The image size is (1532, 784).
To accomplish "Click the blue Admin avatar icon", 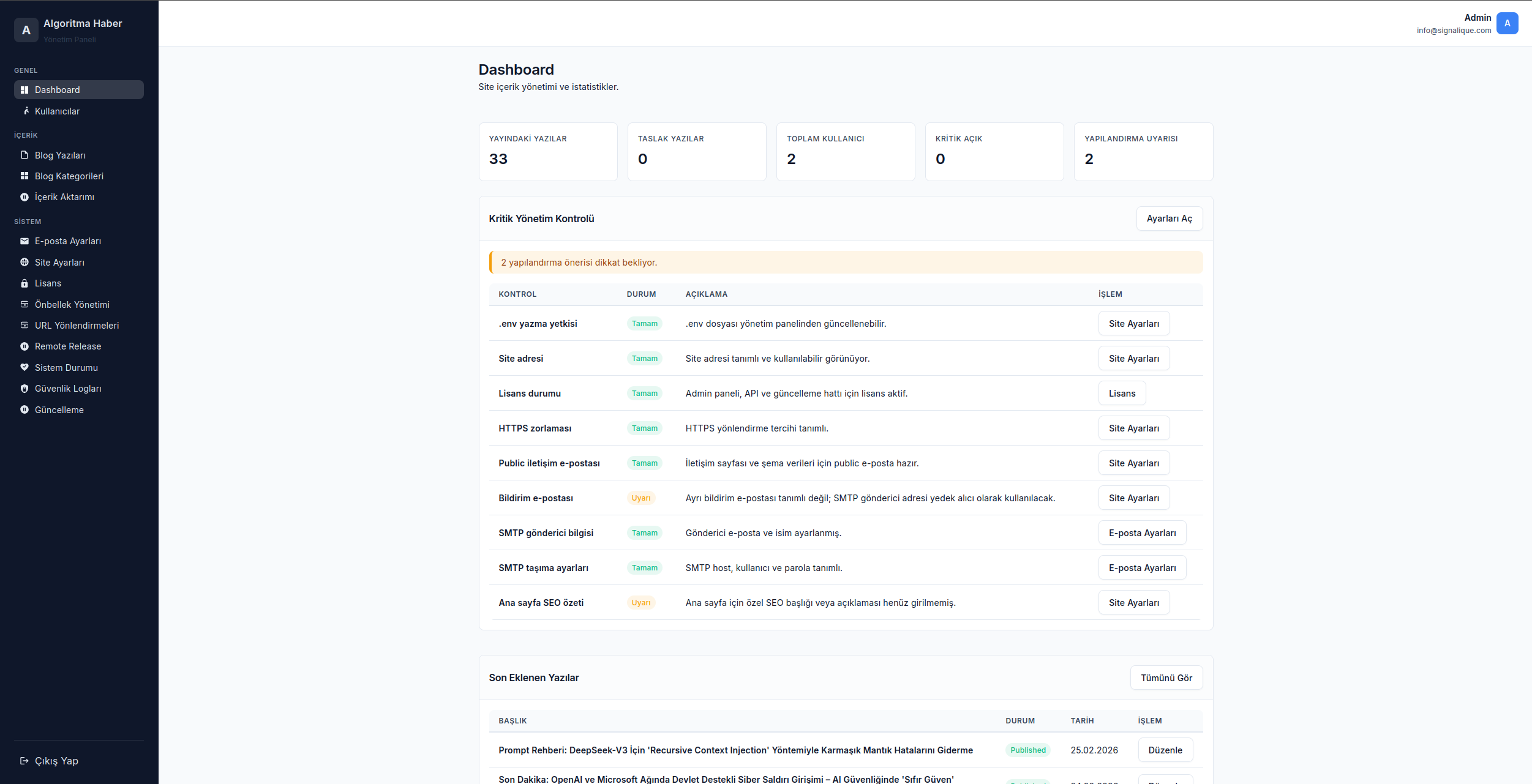I will tap(1507, 23).
